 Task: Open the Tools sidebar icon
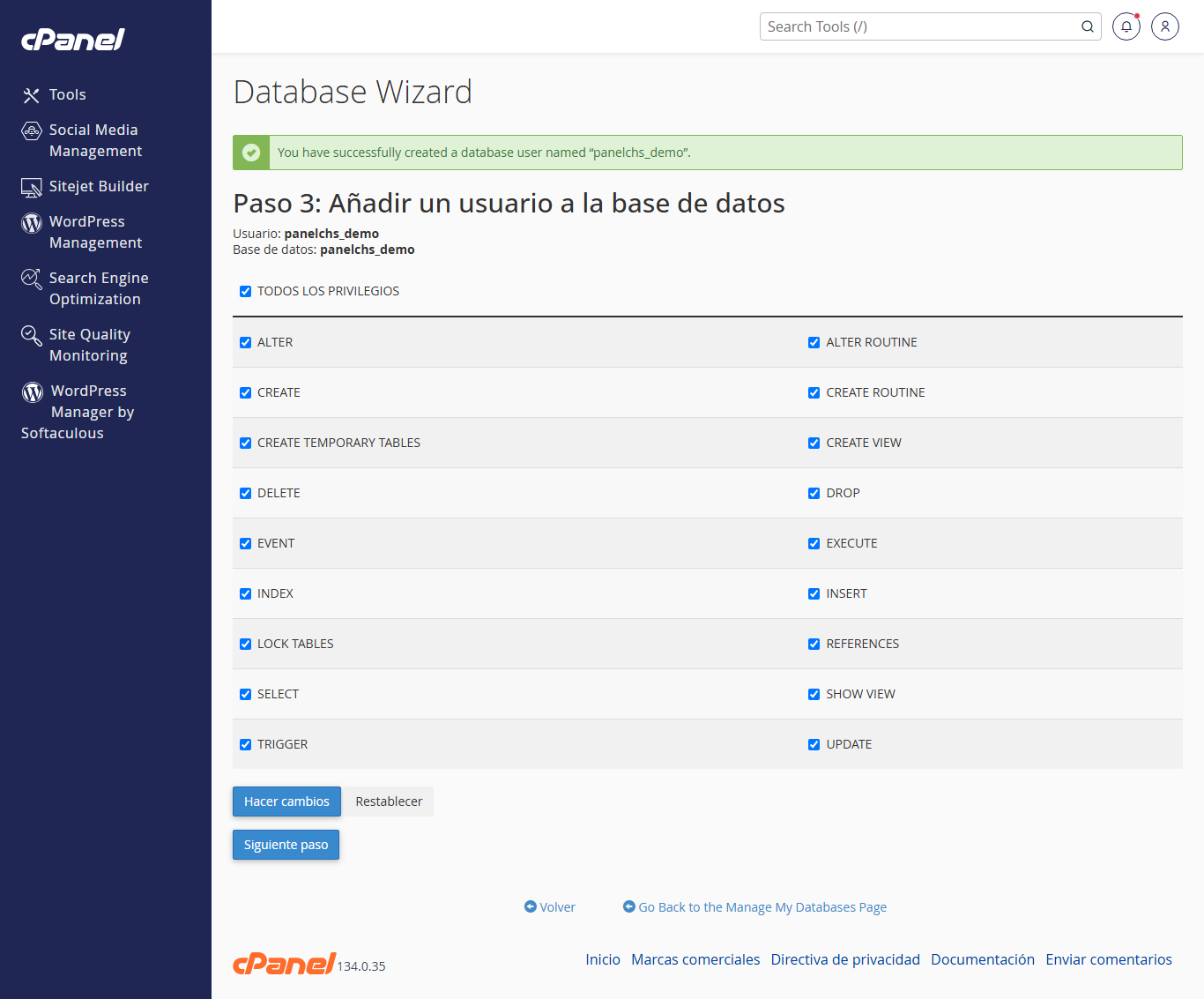coord(32,95)
